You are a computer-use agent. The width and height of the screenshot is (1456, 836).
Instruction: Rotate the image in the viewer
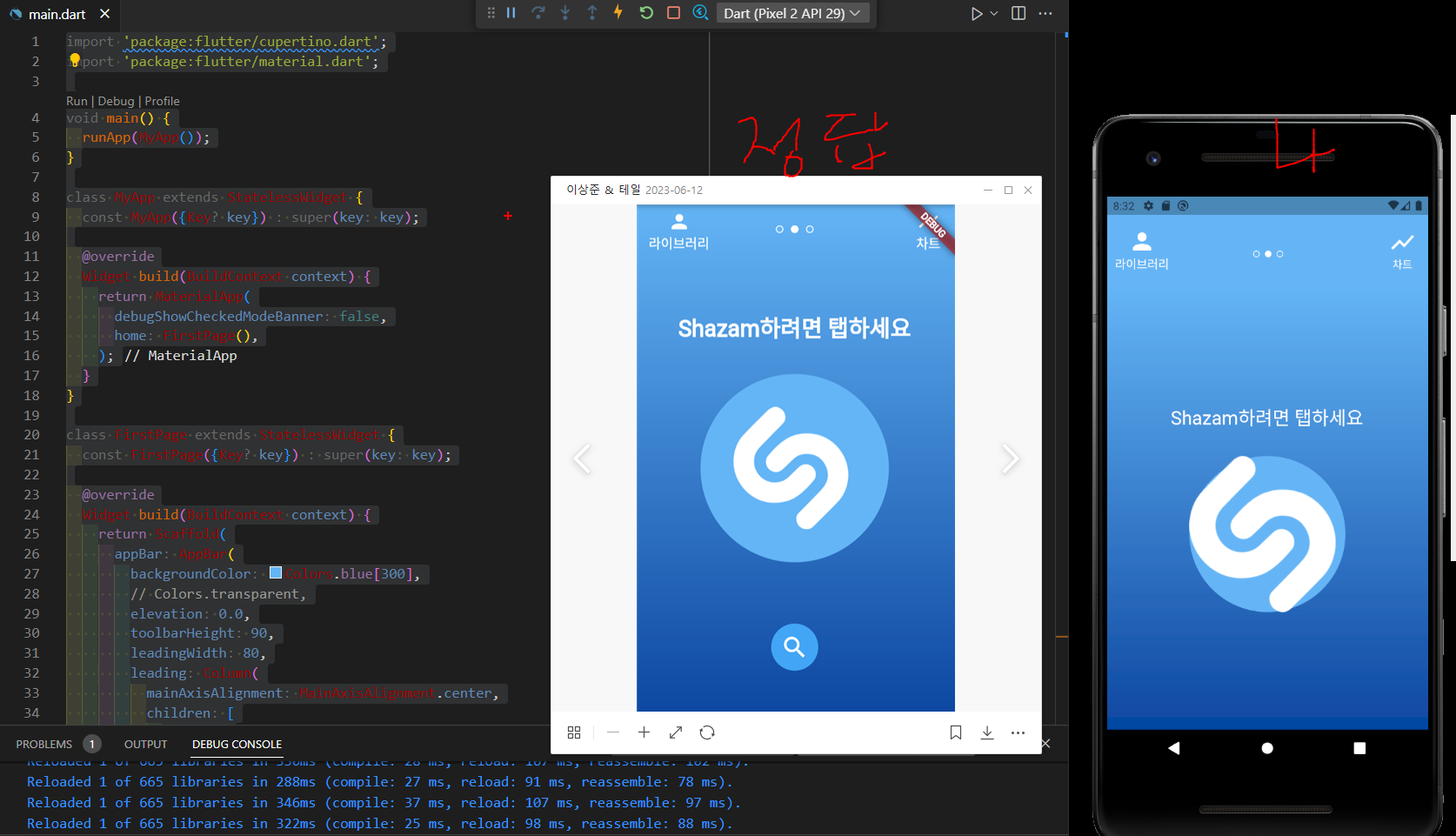tap(707, 732)
